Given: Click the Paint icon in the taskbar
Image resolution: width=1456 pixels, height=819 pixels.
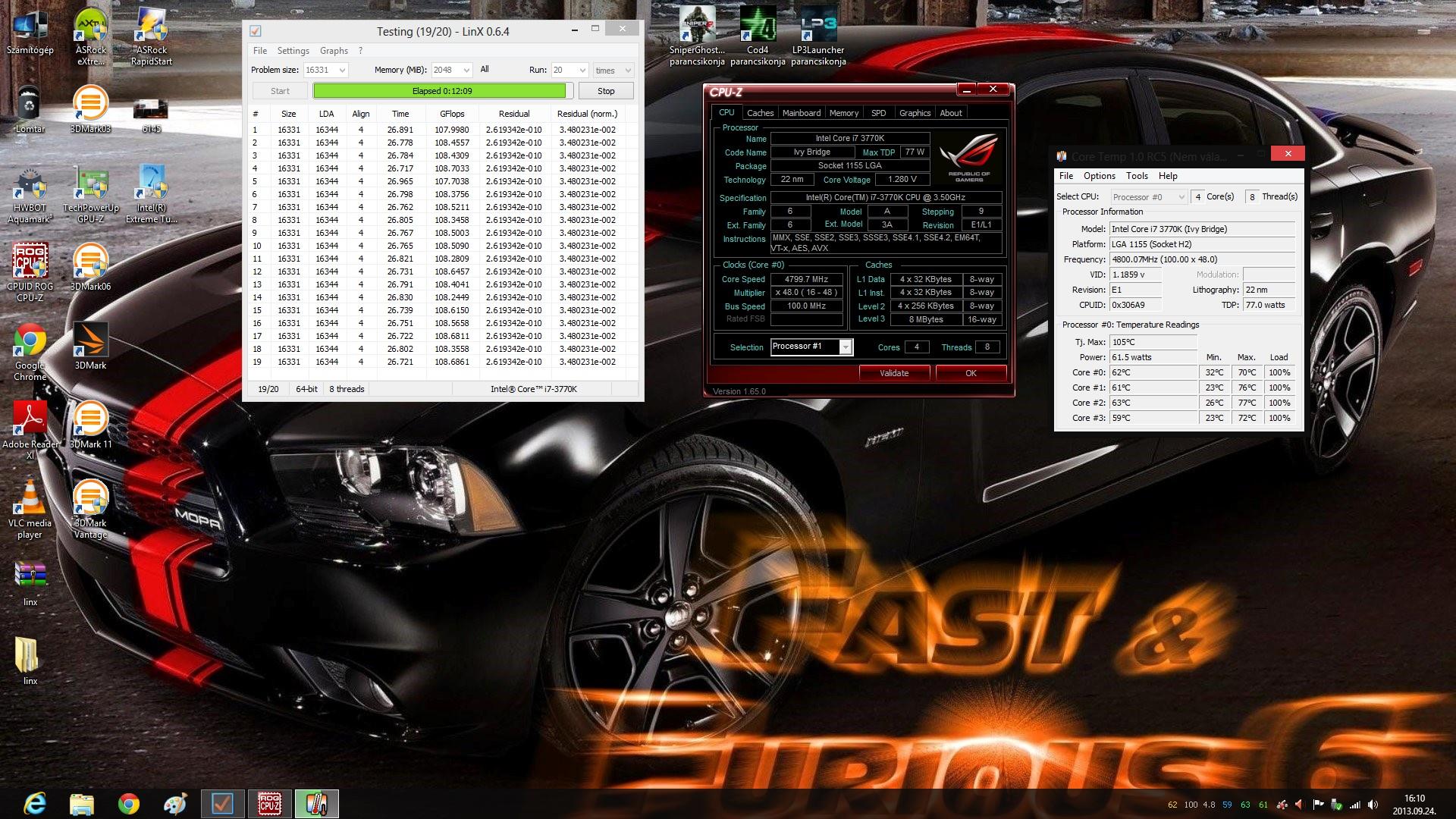Looking at the screenshot, I should click(175, 804).
